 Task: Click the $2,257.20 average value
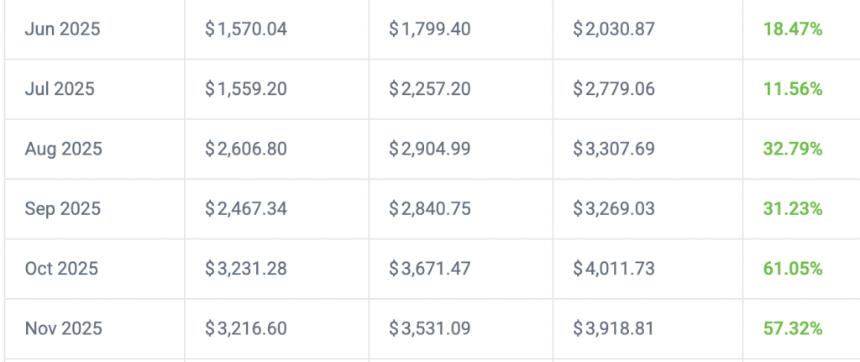pyautogui.click(x=429, y=89)
